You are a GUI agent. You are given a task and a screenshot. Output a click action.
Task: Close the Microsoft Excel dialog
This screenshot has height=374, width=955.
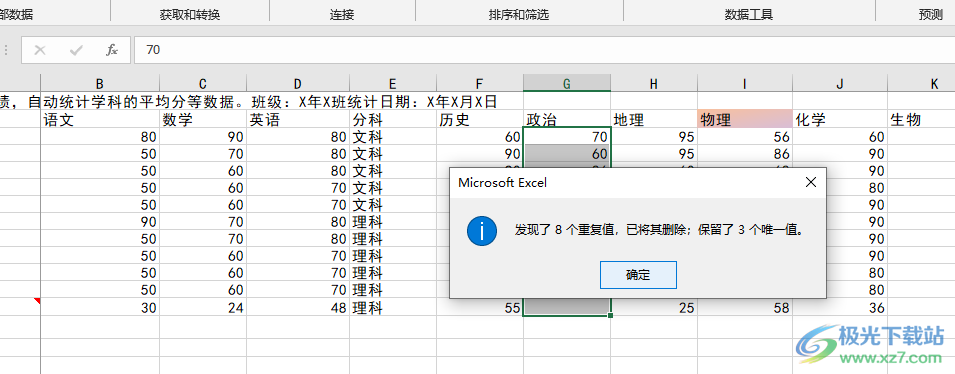tap(811, 182)
